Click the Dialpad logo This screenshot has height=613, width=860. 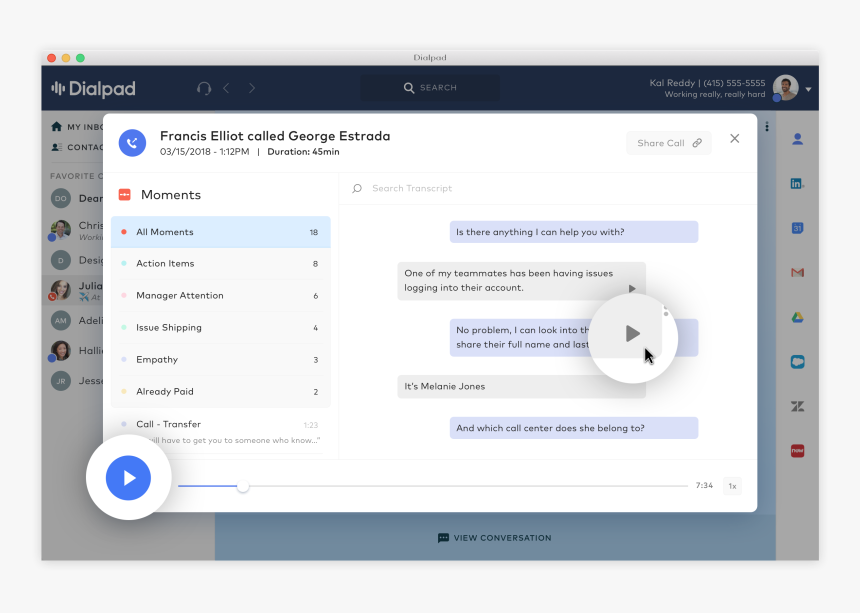93,88
